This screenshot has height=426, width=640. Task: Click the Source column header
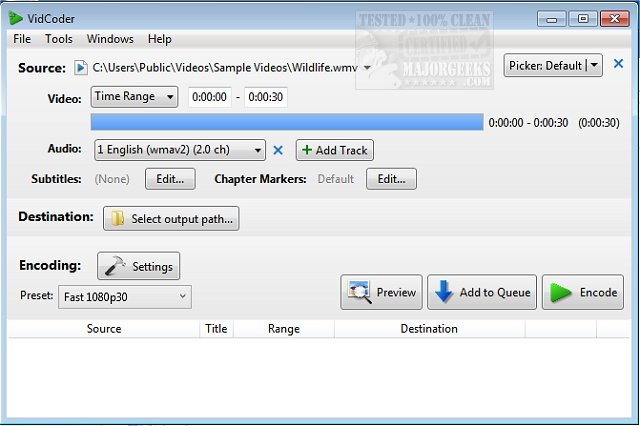click(x=104, y=329)
